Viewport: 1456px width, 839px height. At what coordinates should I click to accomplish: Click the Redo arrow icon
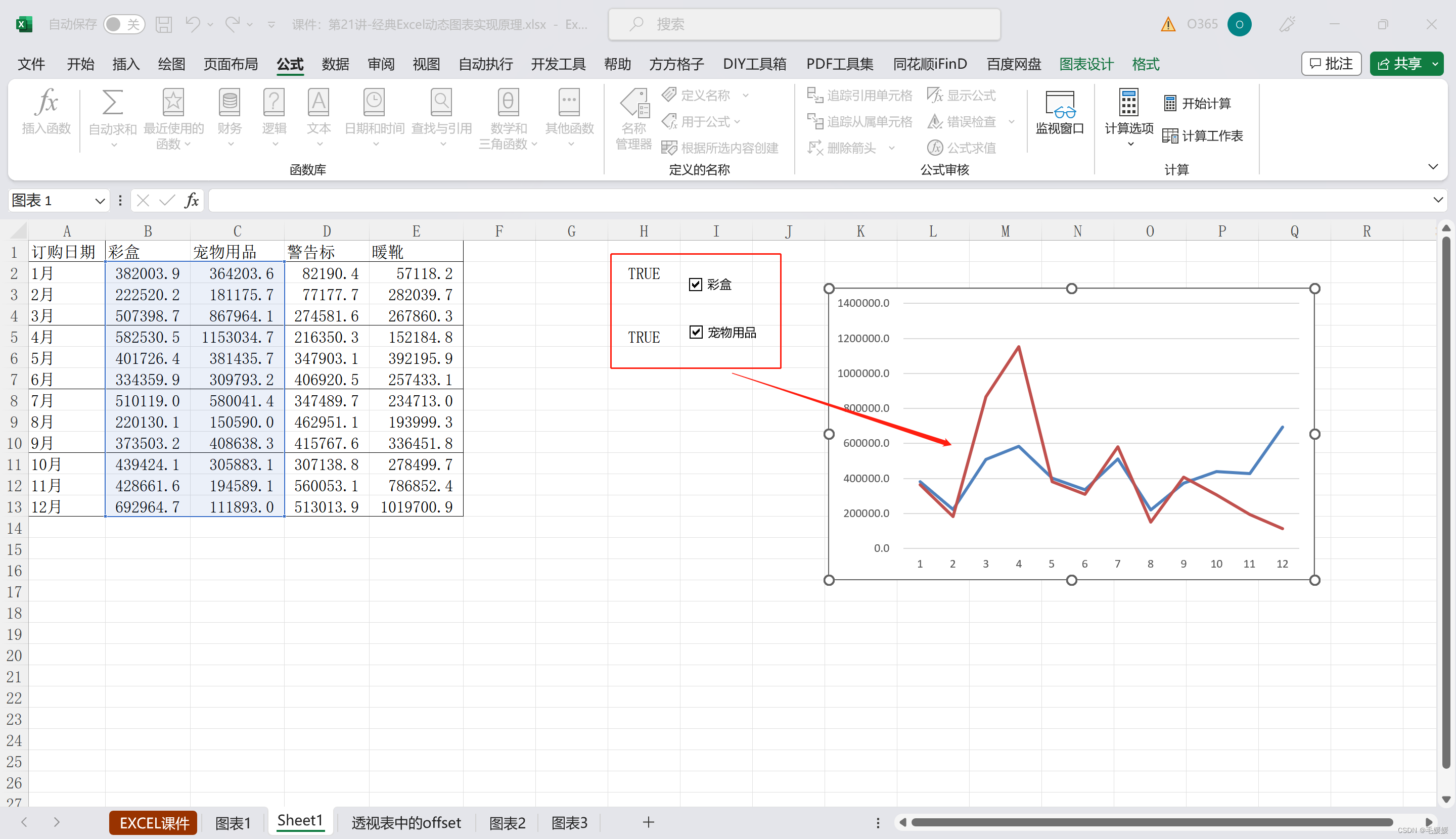coord(232,24)
